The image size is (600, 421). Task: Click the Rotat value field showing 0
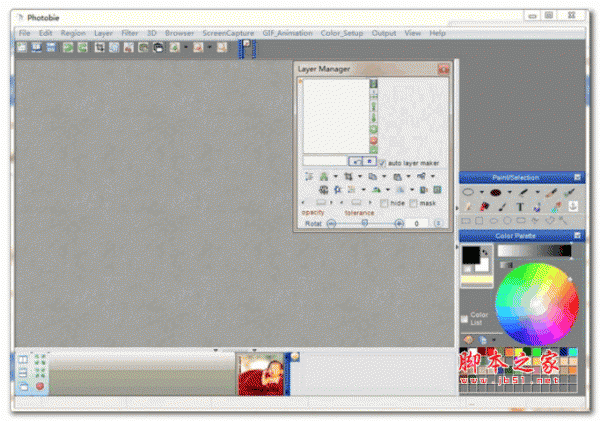[x=416, y=224]
